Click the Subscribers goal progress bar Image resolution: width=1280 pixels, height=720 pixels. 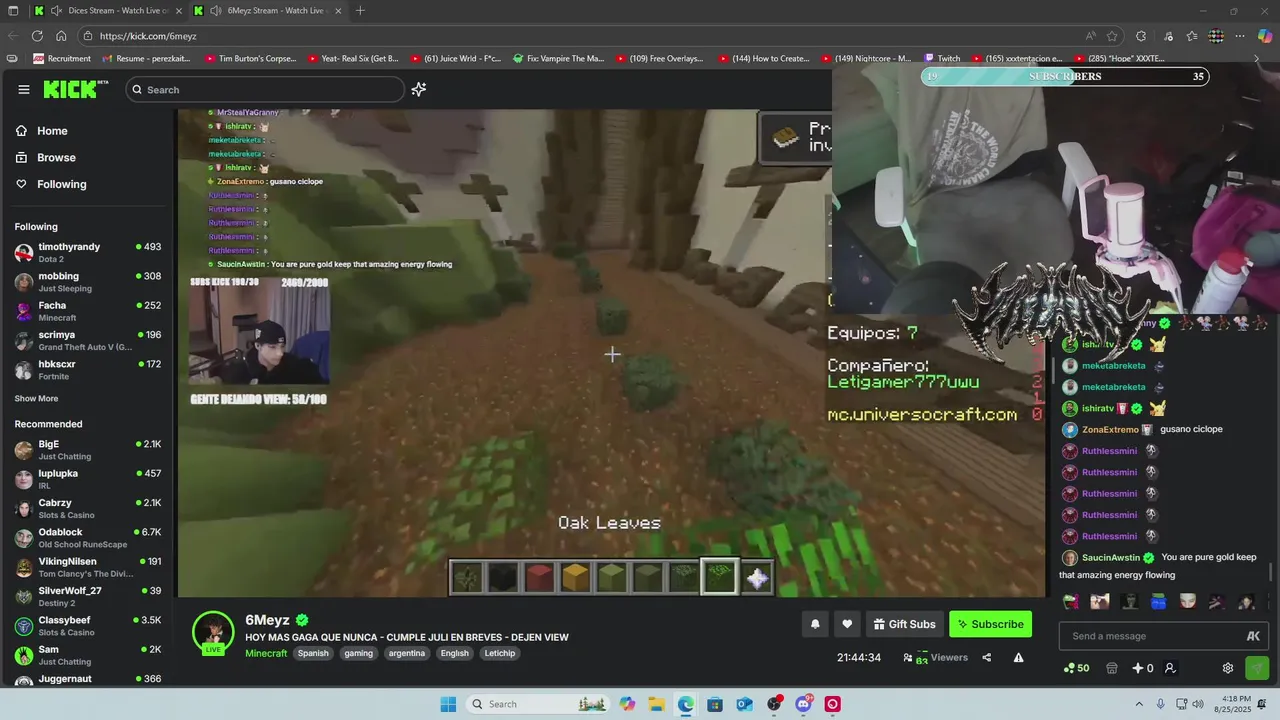(x=1065, y=76)
